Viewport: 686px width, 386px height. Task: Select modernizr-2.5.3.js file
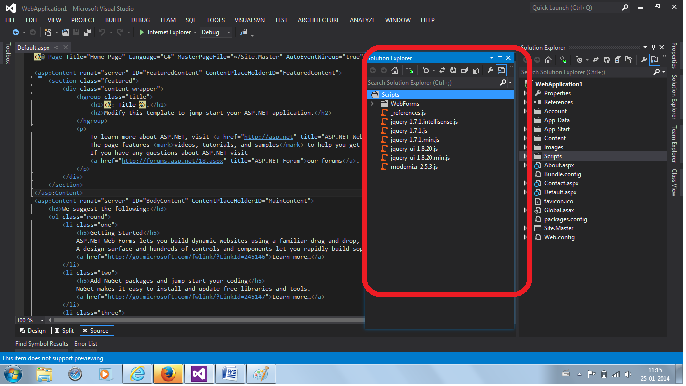point(414,167)
